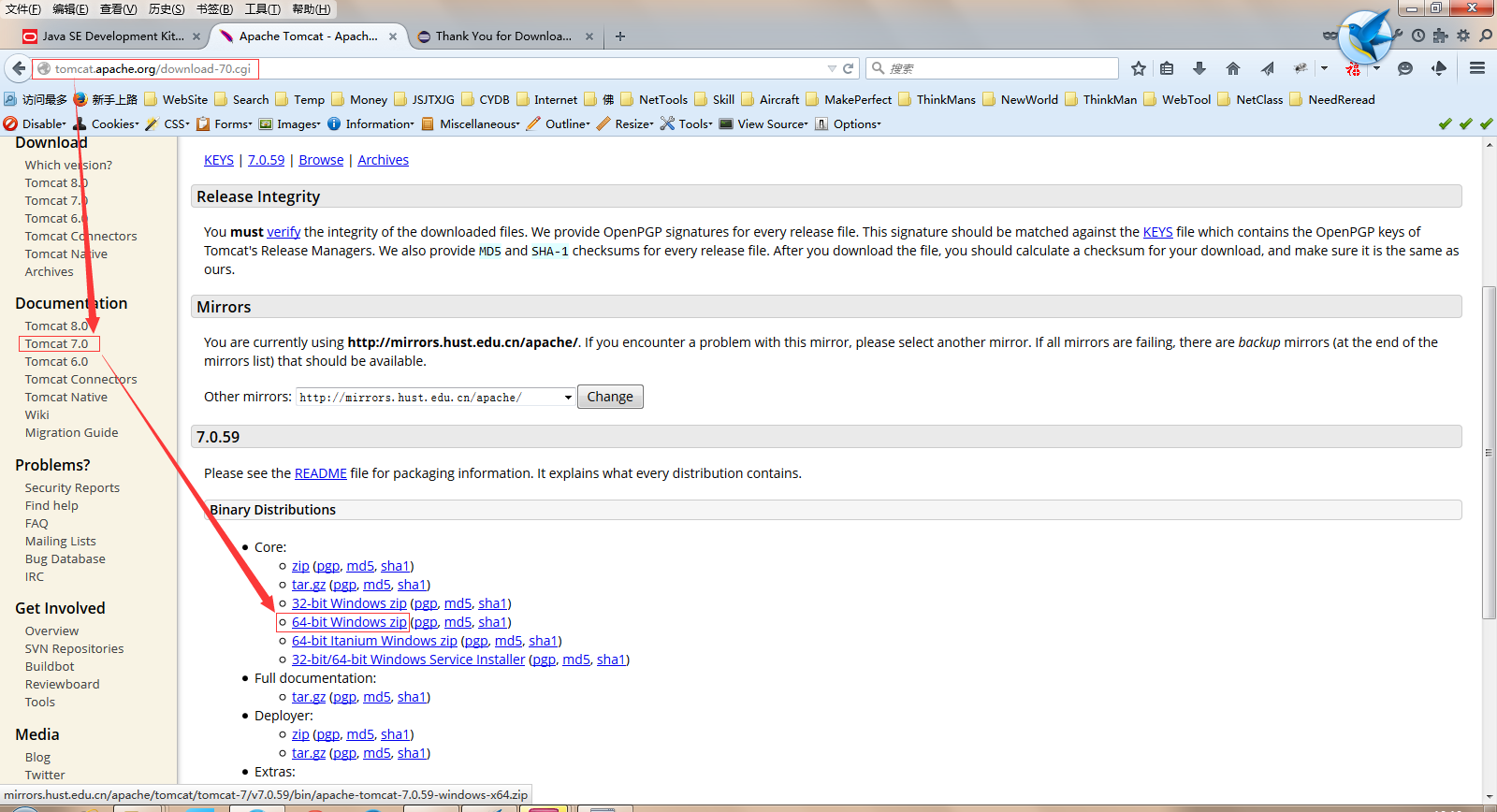The image size is (1497, 812).
Task: Reload the page with the refresh icon
Action: tap(849, 68)
